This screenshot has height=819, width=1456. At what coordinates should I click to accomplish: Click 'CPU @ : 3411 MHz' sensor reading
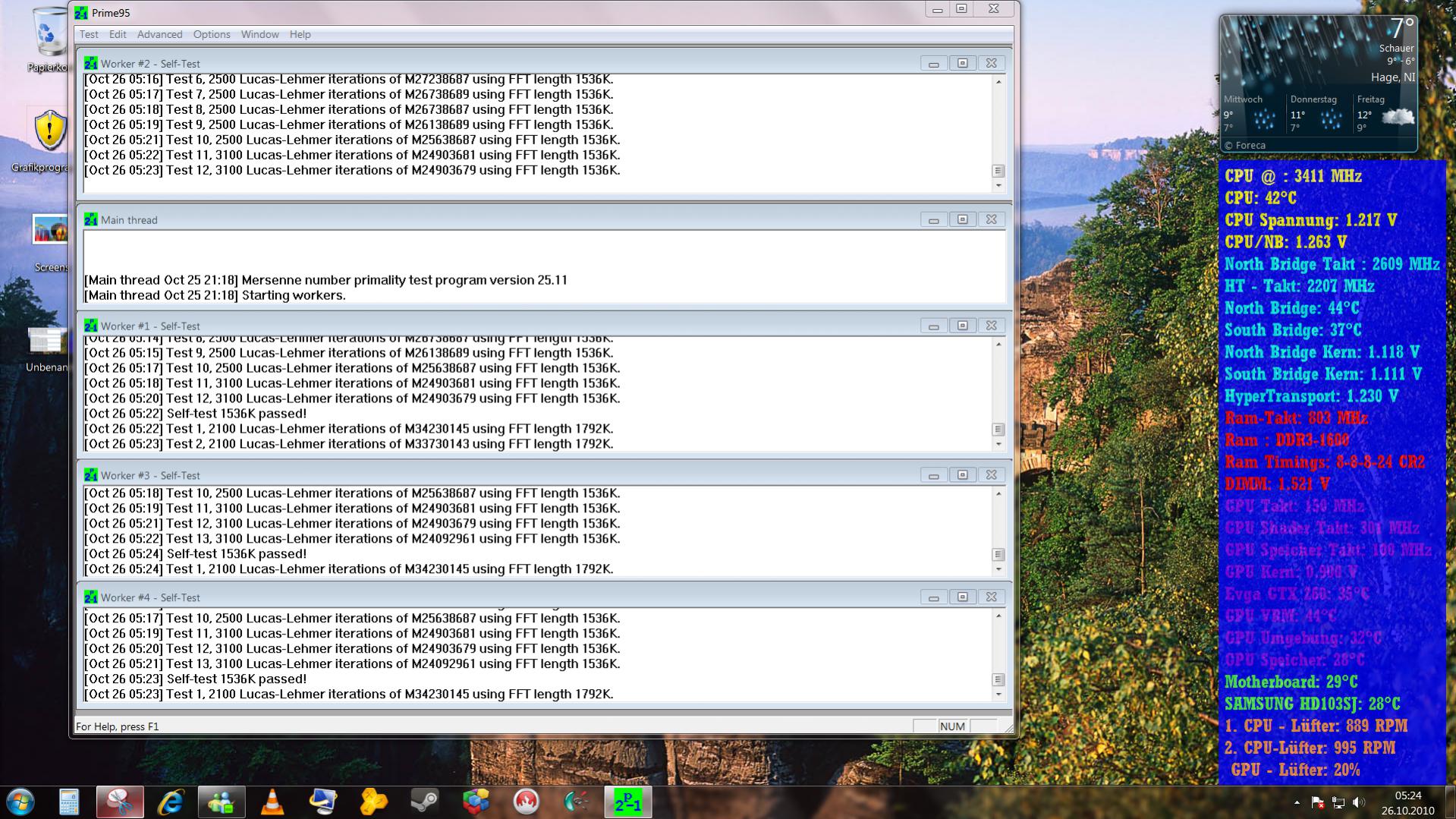pos(1293,176)
